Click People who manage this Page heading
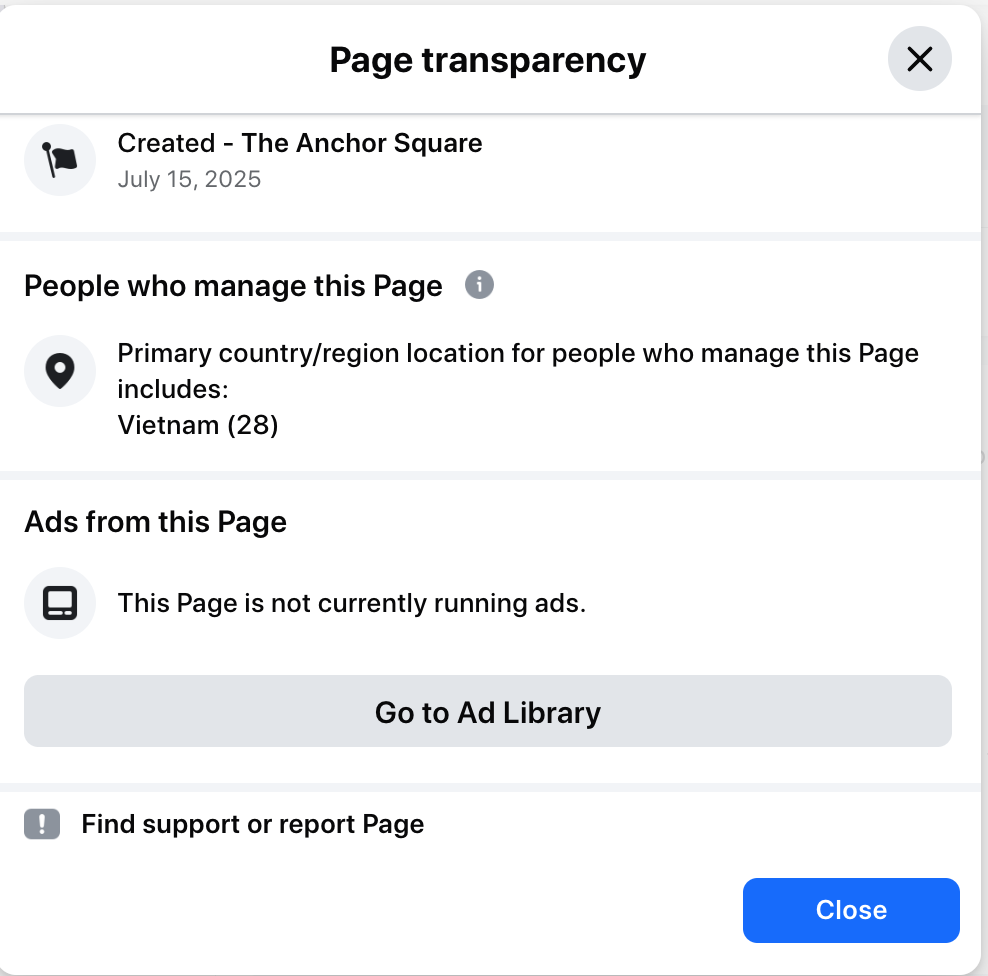 click(x=233, y=286)
